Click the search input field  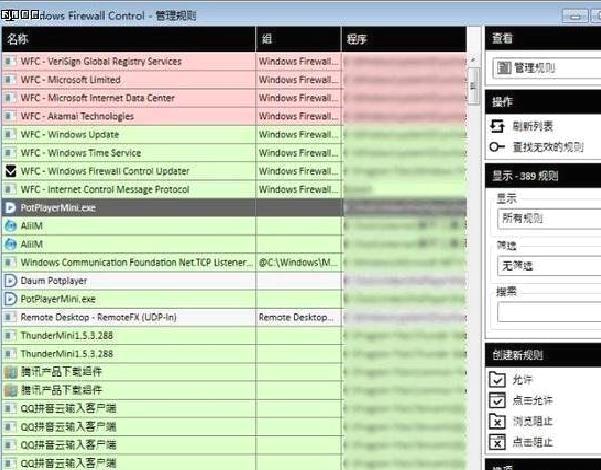[549, 312]
